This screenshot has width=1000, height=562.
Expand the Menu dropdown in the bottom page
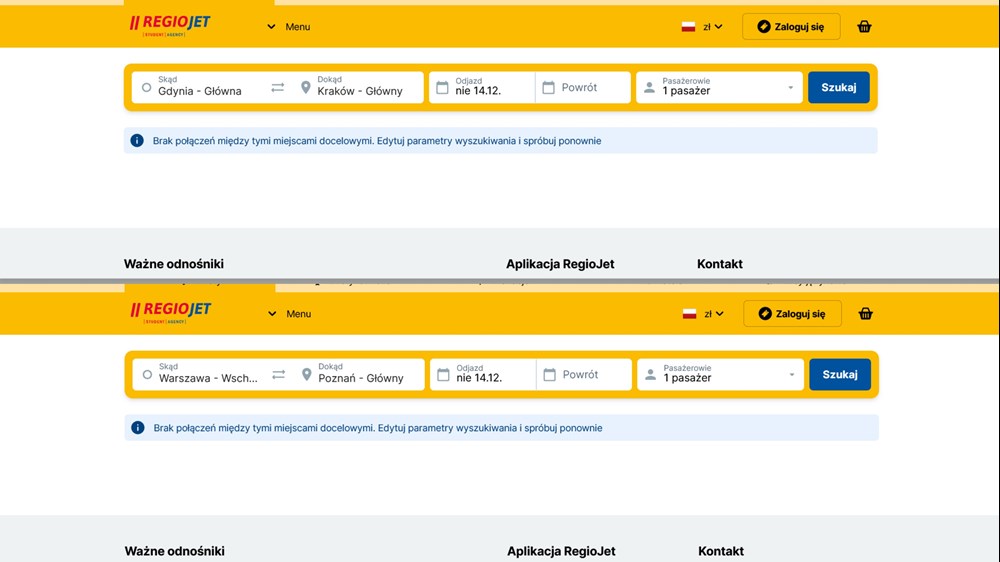click(x=290, y=314)
